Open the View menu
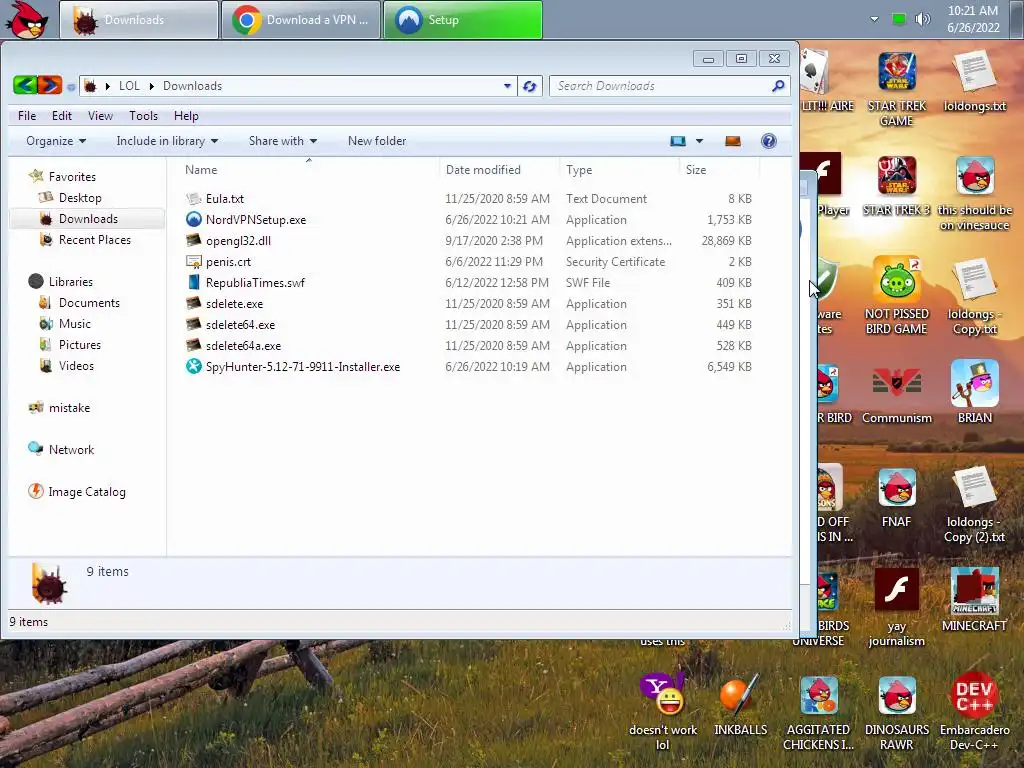Image resolution: width=1024 pixels, height=768 pixels. click(x=100, y=116)
